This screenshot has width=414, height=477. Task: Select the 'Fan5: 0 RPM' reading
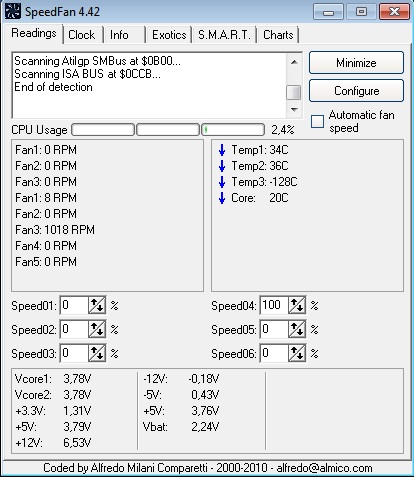pyautogui.click(x=46, y=262)
